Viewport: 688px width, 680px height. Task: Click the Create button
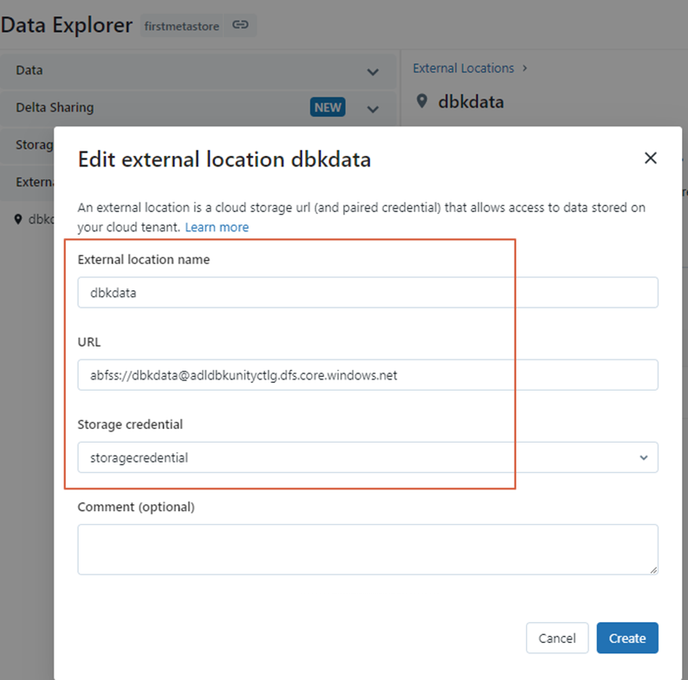pos(627,638)
